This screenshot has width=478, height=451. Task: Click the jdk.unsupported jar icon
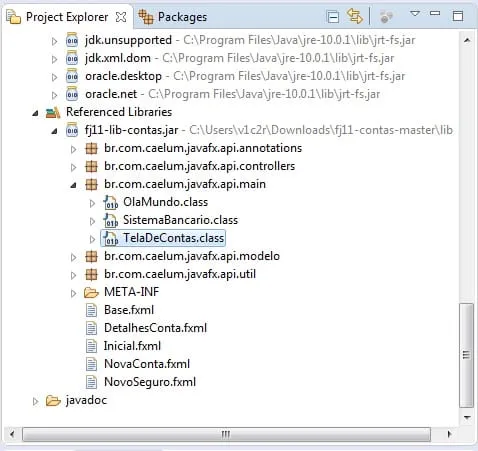click(72, 40)
